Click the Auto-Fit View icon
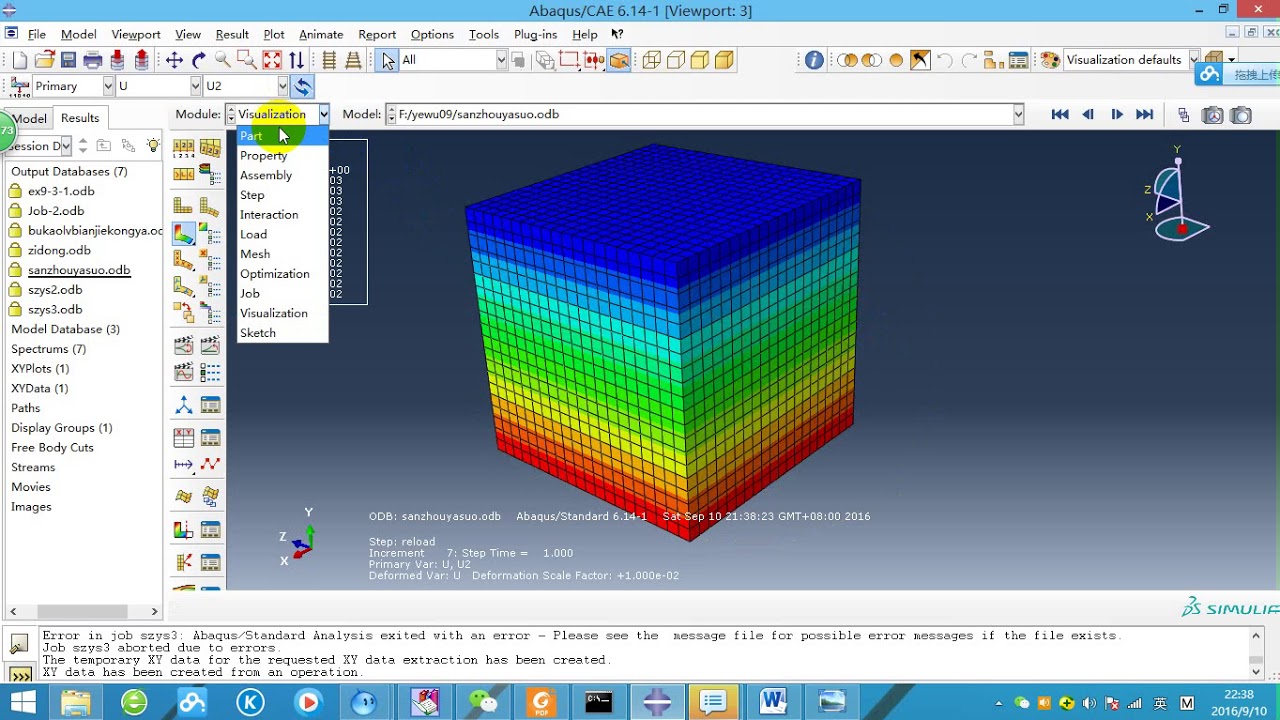This screenshot has height=720, width=1280. pyautogui.click(x=272, y=60)
